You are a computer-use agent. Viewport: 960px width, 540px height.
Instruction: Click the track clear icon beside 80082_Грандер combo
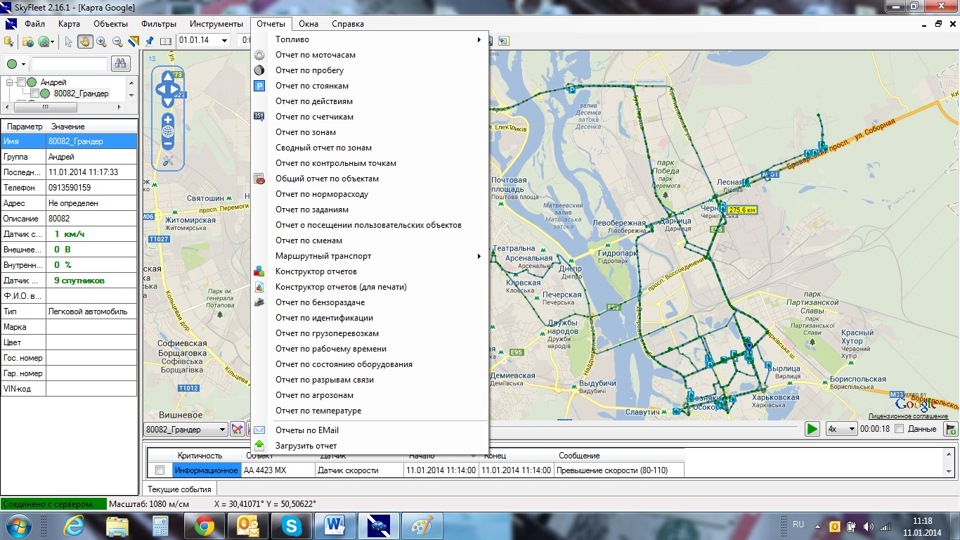pos(237,429)
